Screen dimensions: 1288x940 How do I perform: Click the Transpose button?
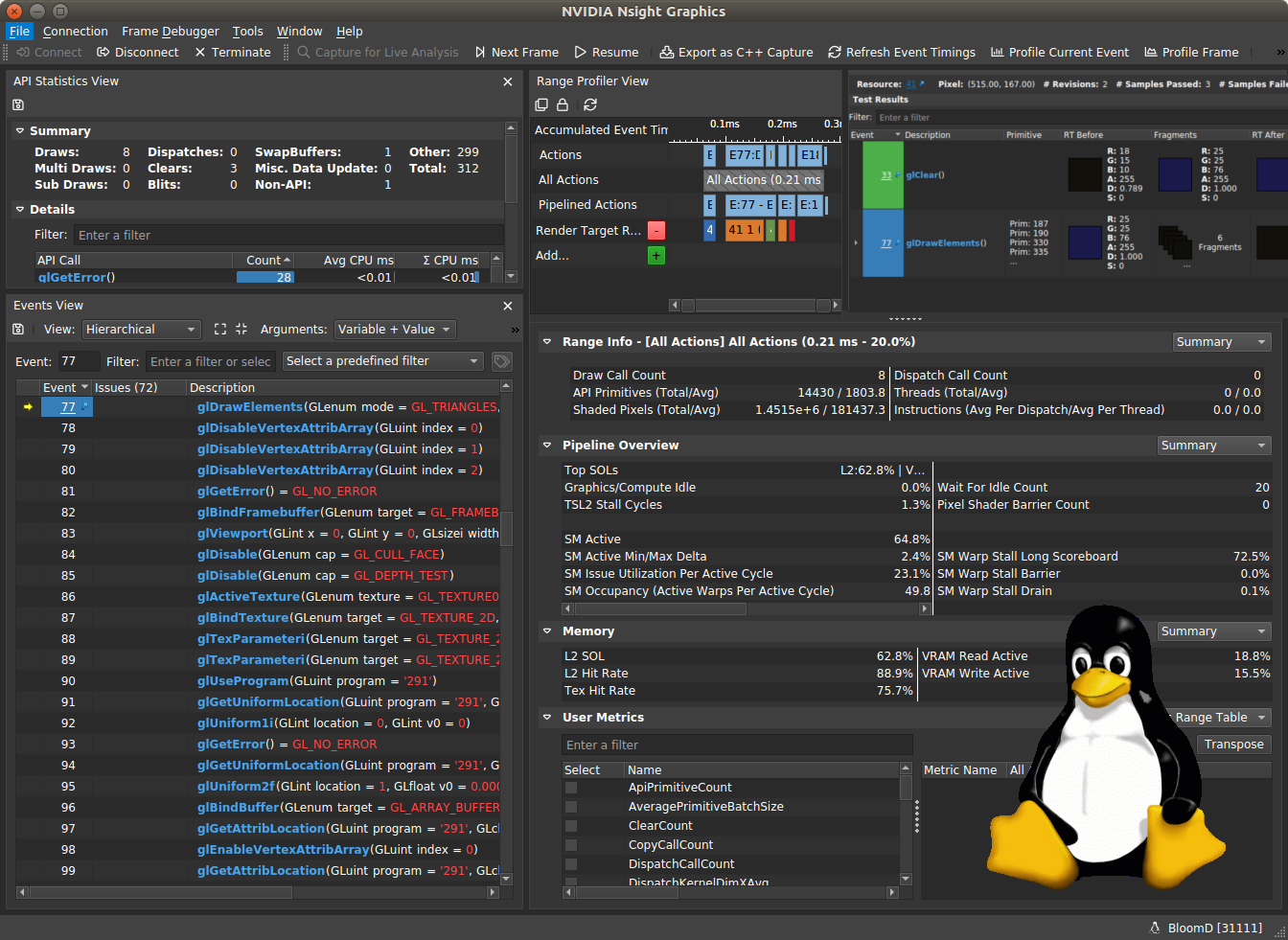point(1234,745)
